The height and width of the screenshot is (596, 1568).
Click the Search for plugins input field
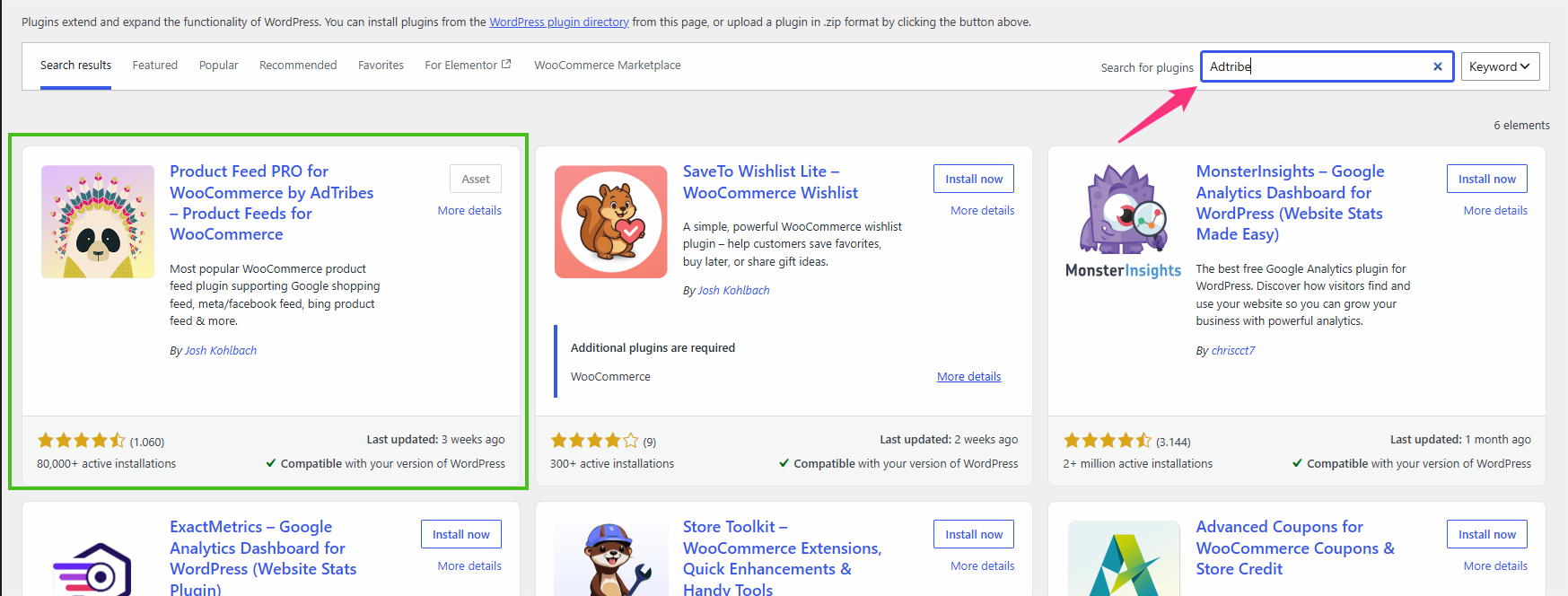pos(1318,66)
